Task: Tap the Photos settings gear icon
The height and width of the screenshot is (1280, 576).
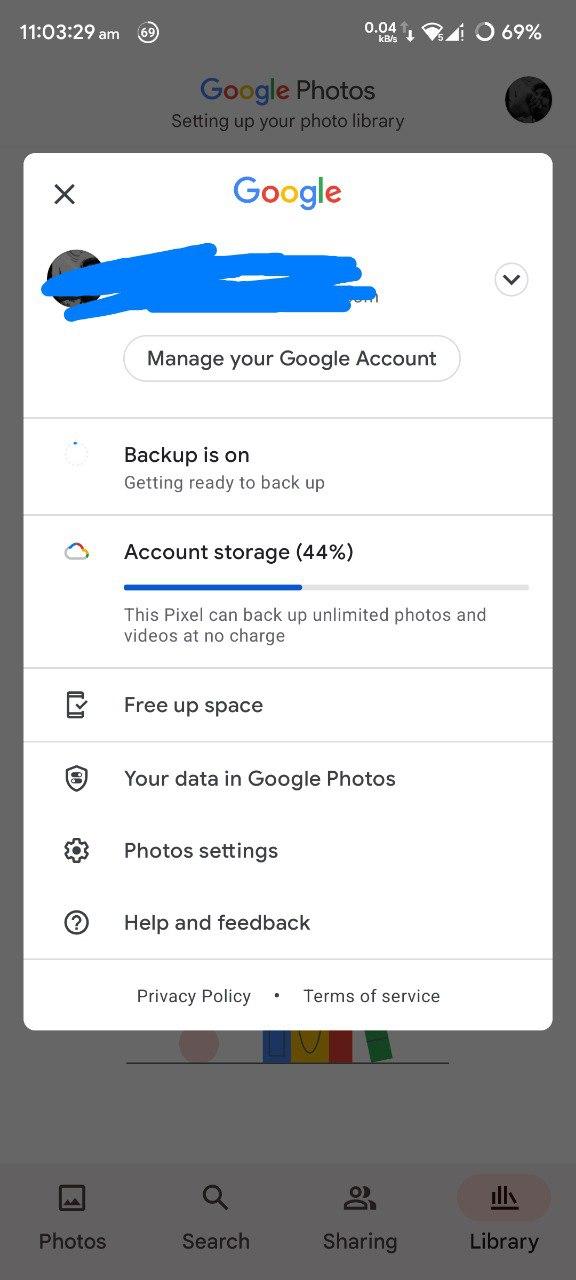Action: click(76, 851)
